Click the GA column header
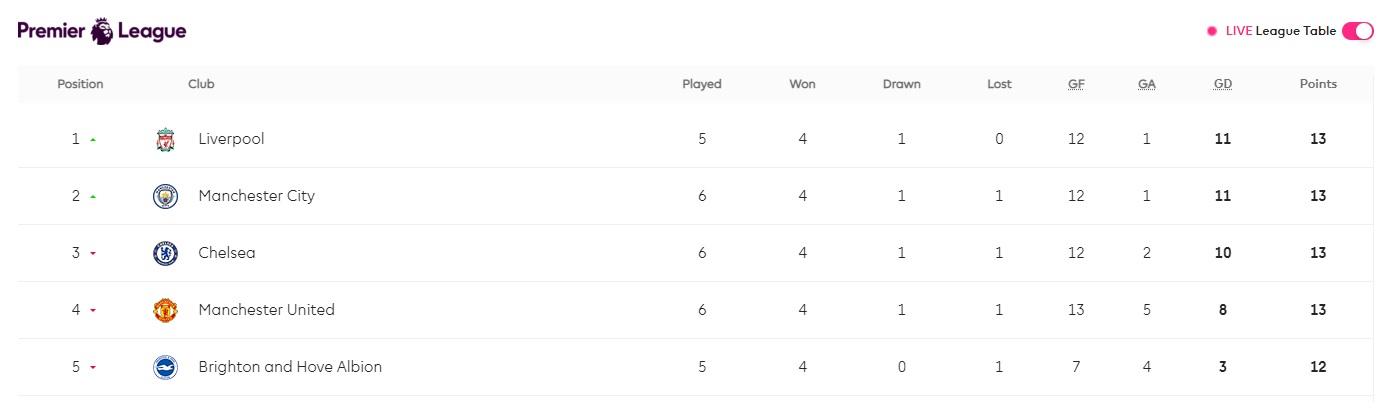 tap(1146, 84)
